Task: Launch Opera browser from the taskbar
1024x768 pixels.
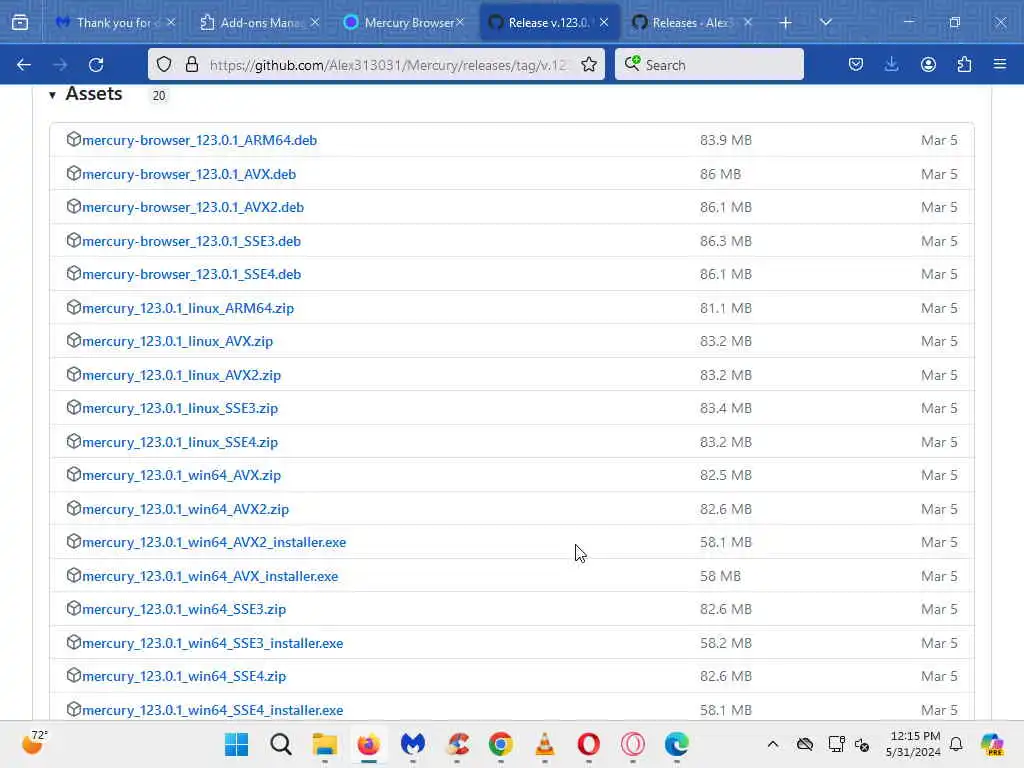Action: click(x=588, y=744)
